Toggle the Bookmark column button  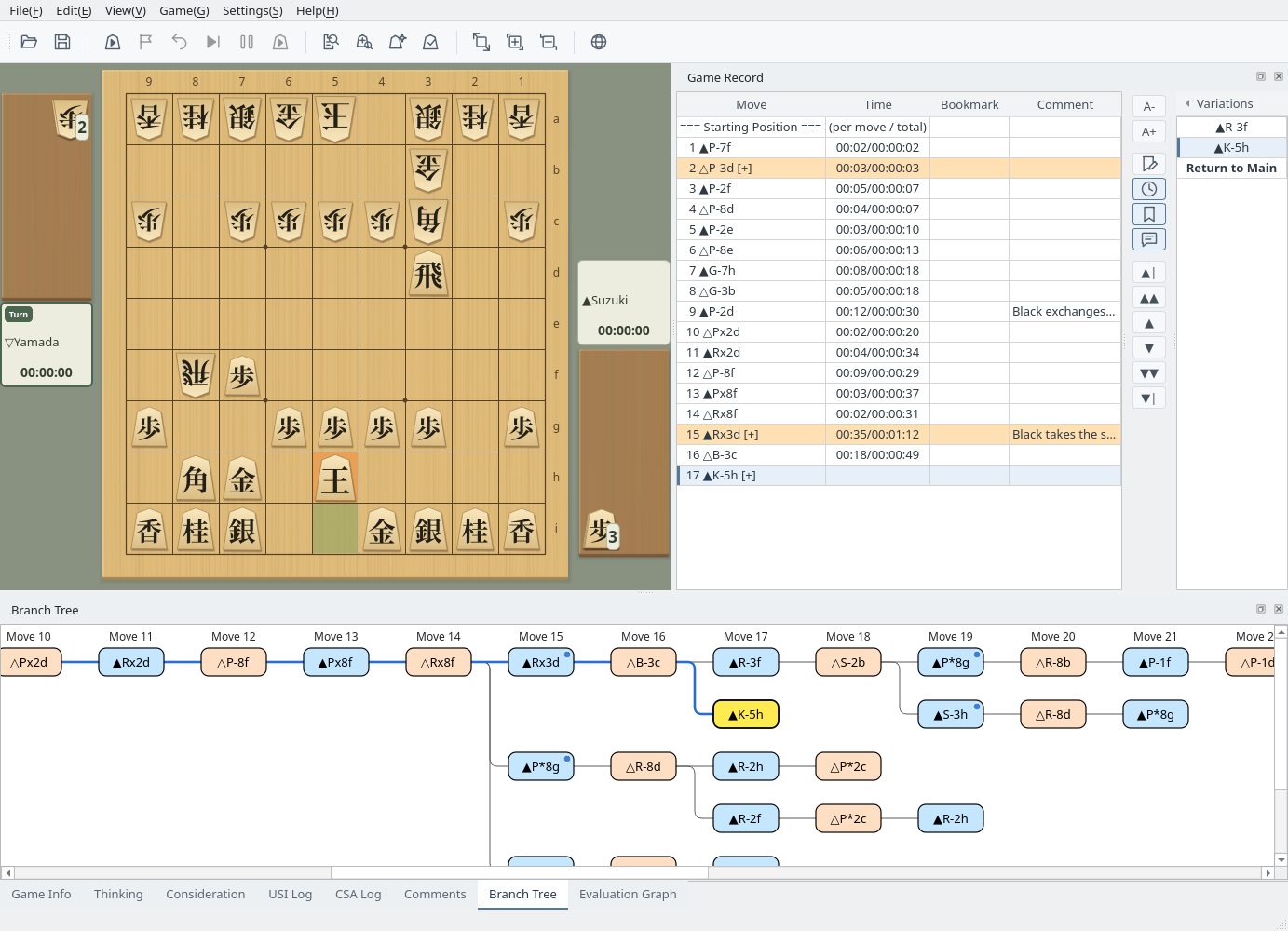(x=1149, y=214)
